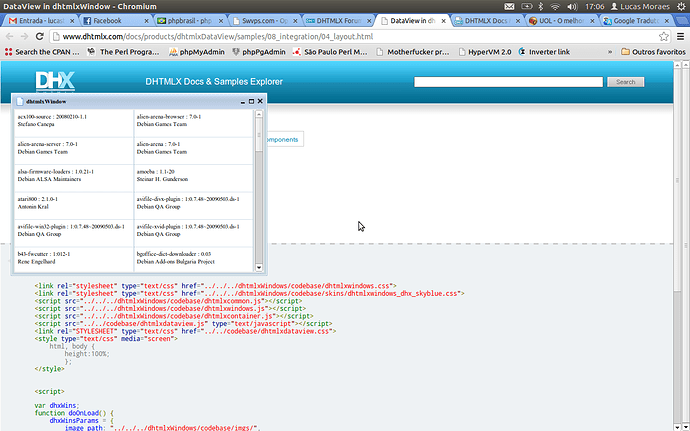
Task: Open the Bluetooth tray indicator
Action: click(541, 7)
